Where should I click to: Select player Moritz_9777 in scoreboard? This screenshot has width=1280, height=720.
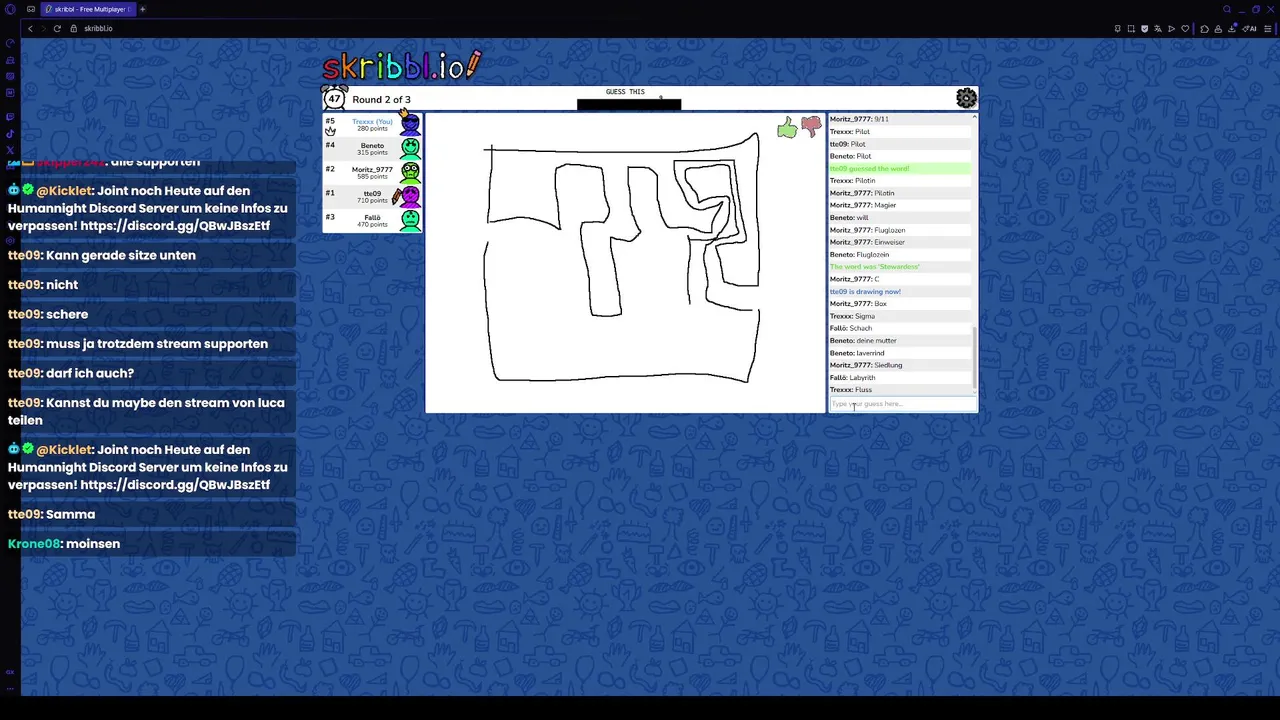pos(372,172)
